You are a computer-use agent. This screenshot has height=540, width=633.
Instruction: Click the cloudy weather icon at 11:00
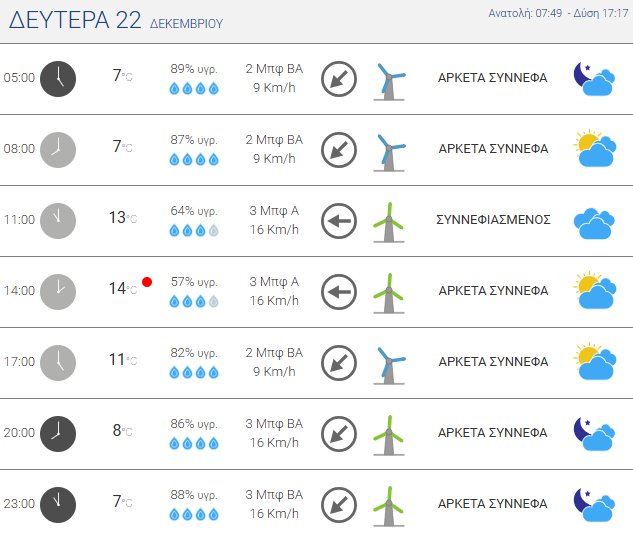tap(594, 221)
